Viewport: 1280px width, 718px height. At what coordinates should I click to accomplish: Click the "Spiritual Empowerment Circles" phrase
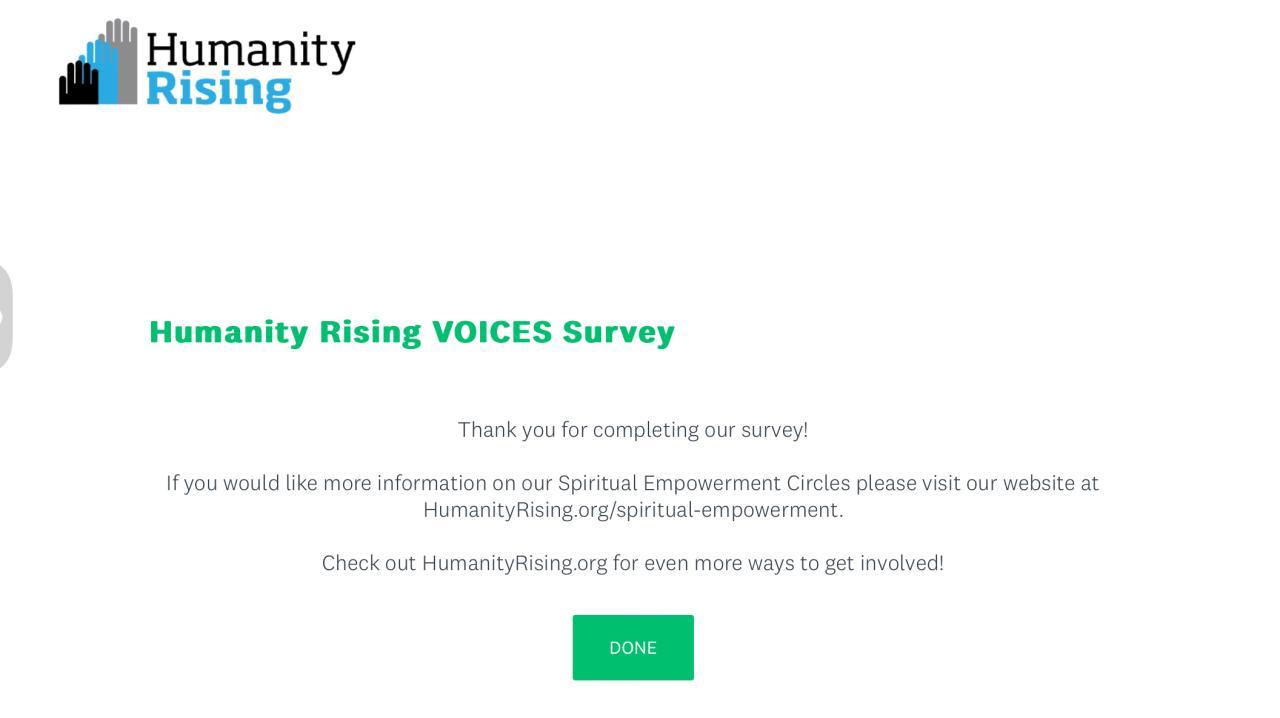(703, 483)
